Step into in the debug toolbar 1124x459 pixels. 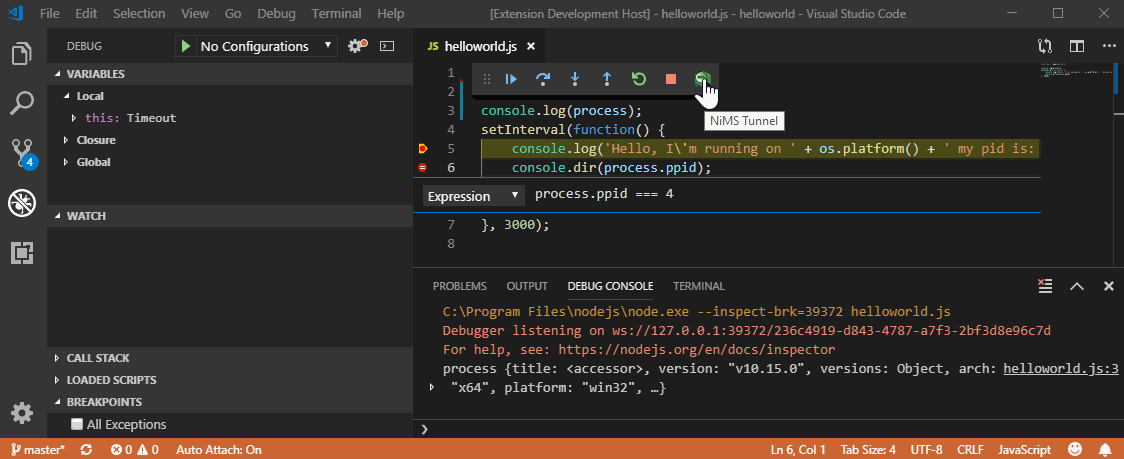[575, 80]
